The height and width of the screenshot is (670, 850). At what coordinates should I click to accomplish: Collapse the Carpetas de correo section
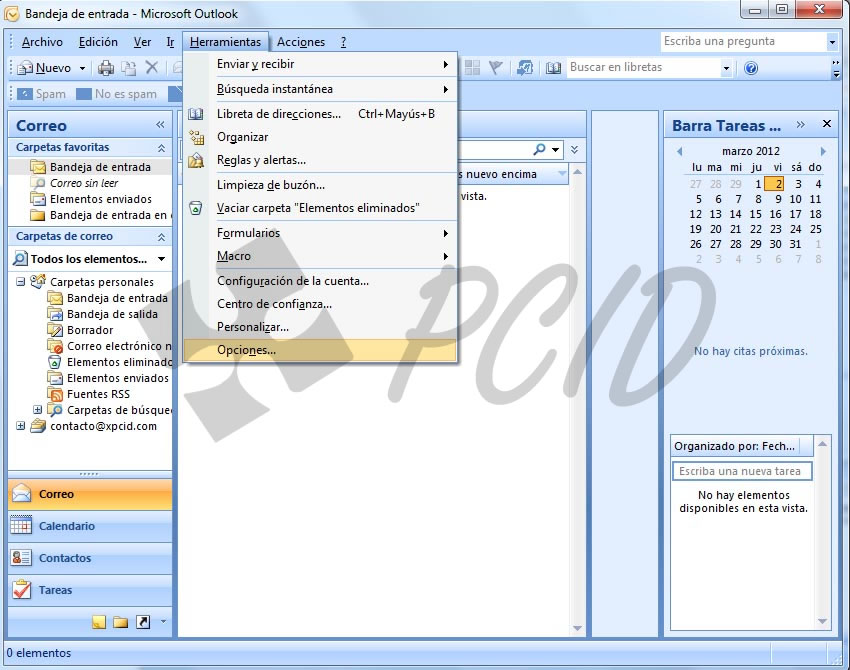(161, 237)
